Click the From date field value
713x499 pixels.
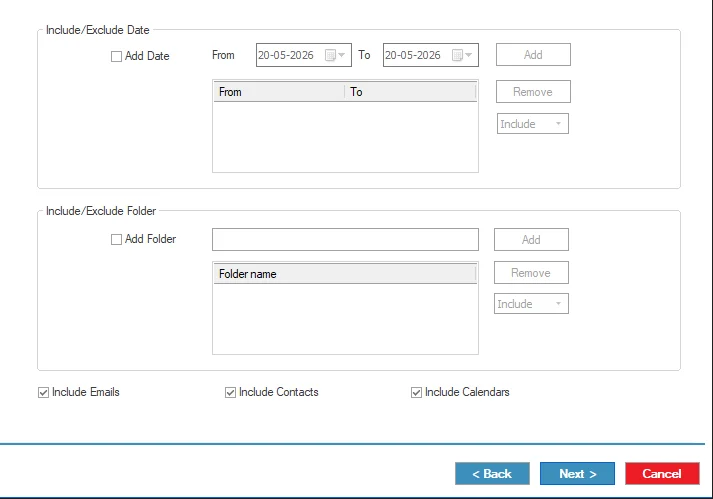(286, 55)
